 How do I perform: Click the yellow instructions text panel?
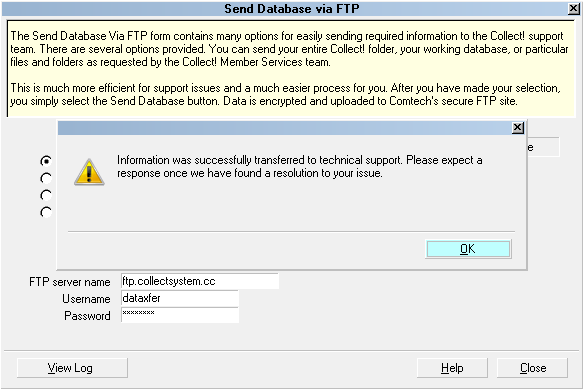[x=291, y=69]
